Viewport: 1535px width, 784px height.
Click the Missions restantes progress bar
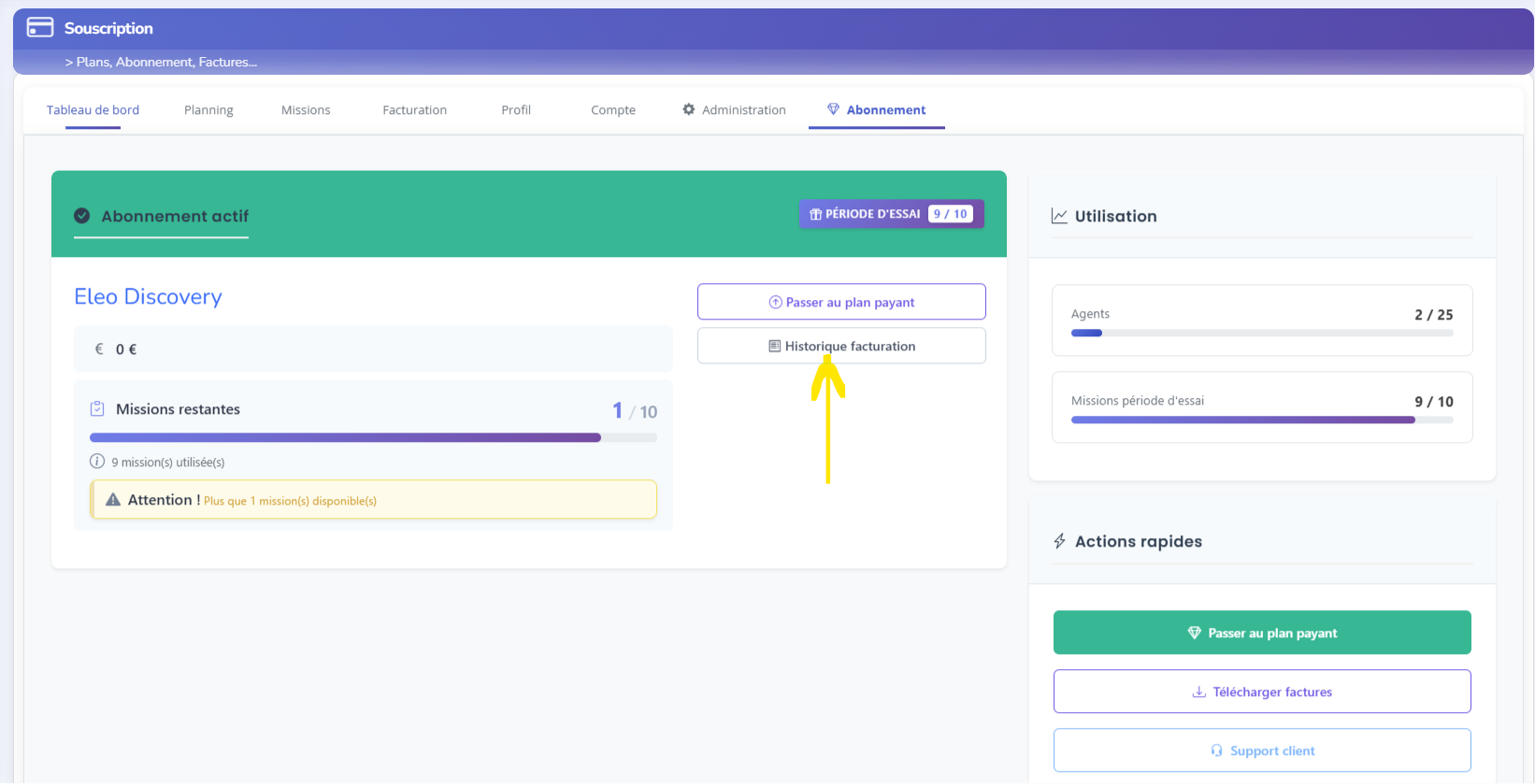click(x=373, y=437)
